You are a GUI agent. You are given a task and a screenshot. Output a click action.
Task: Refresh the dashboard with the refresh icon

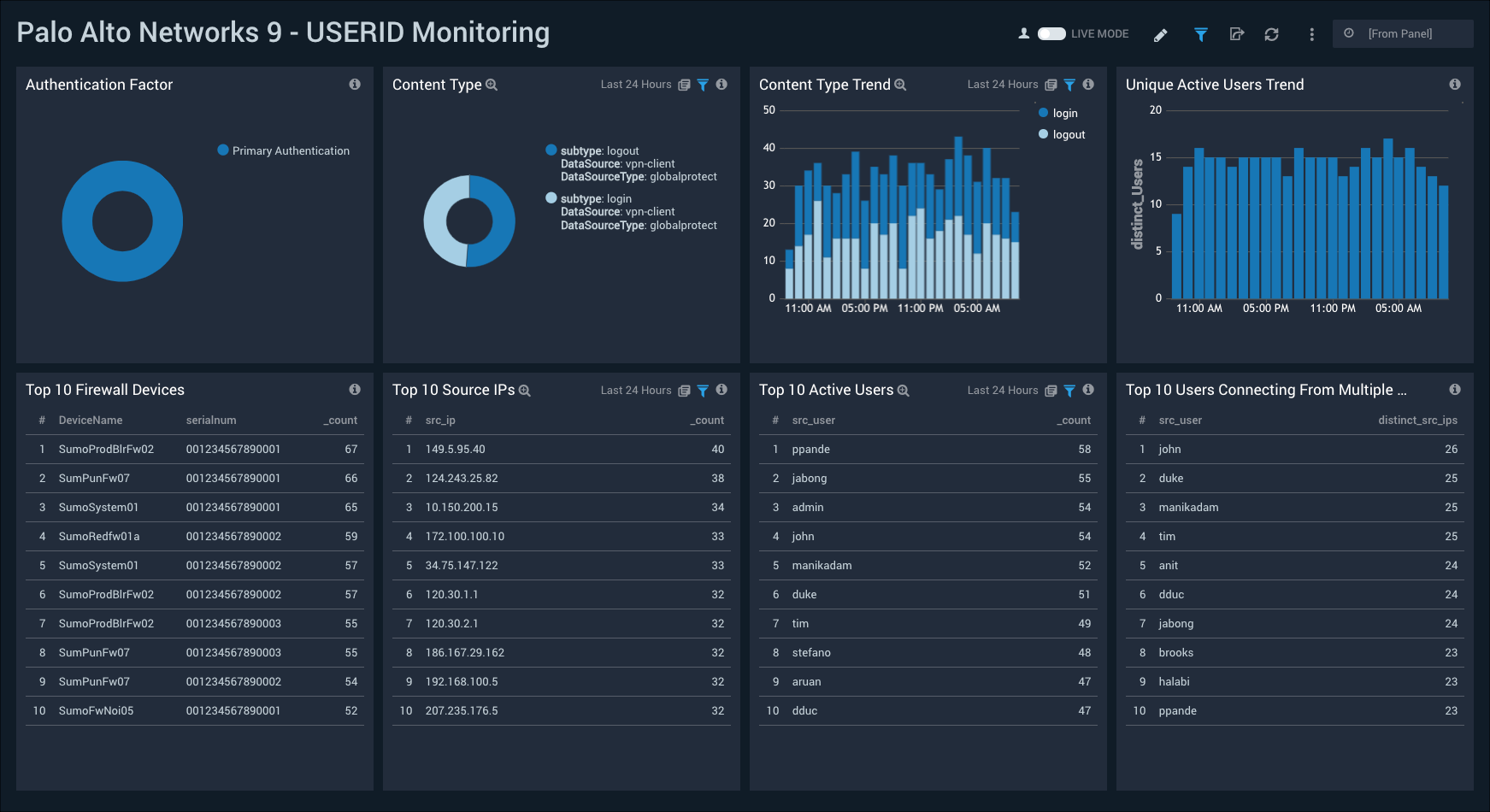click(1271, 34)
